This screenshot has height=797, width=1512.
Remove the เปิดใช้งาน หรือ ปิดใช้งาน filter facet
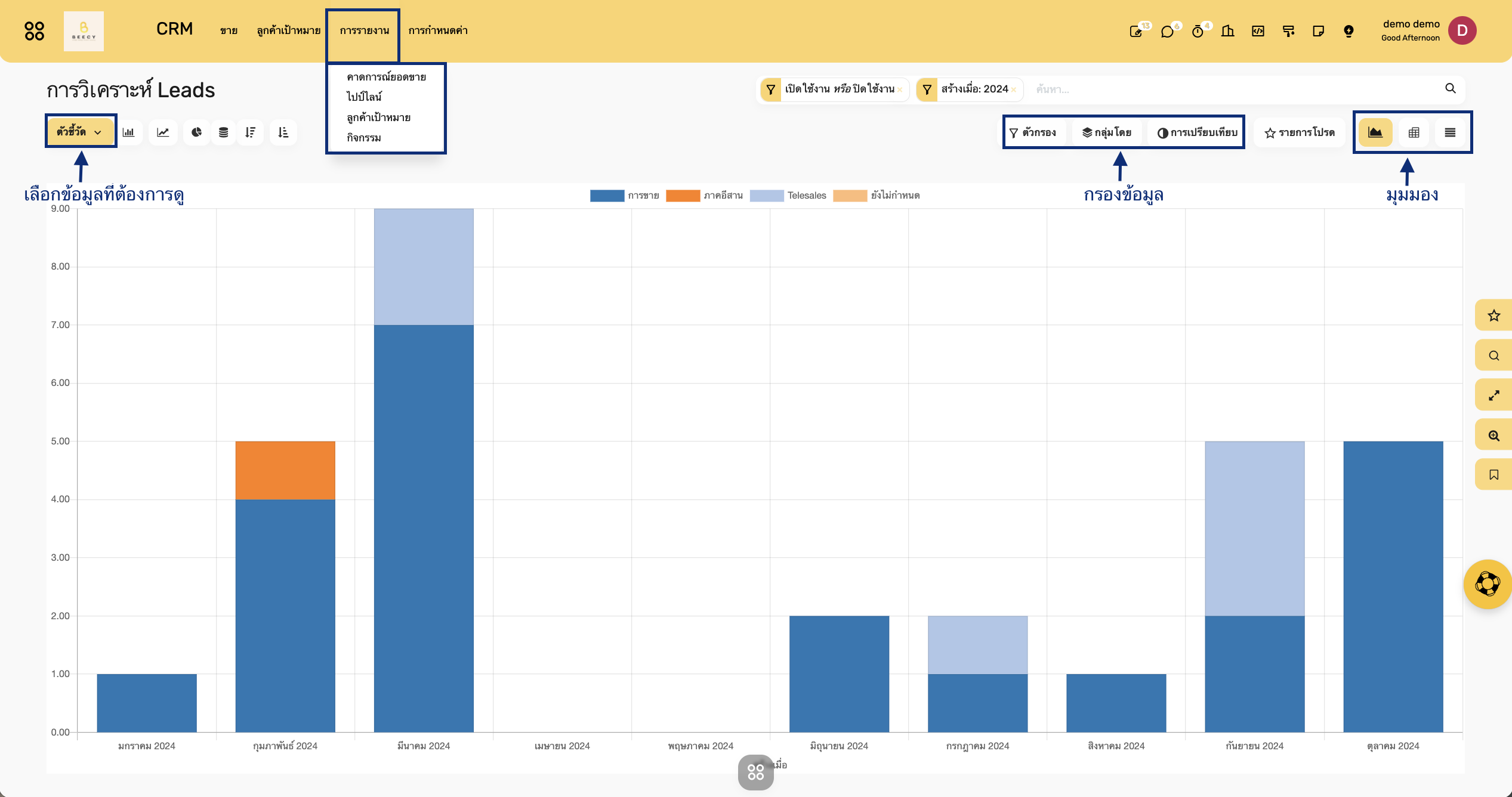click(x=900, y=90)
